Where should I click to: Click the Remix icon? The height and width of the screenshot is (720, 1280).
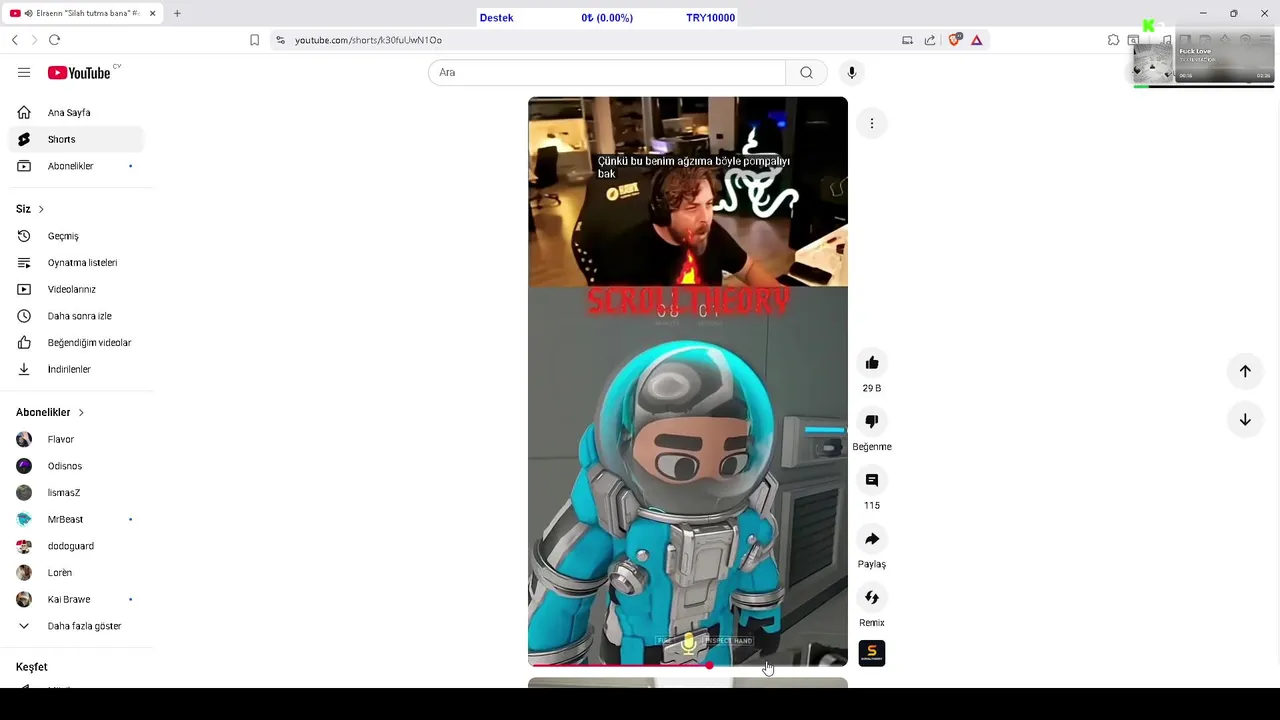pyautogui.click(x=872, y=598)
